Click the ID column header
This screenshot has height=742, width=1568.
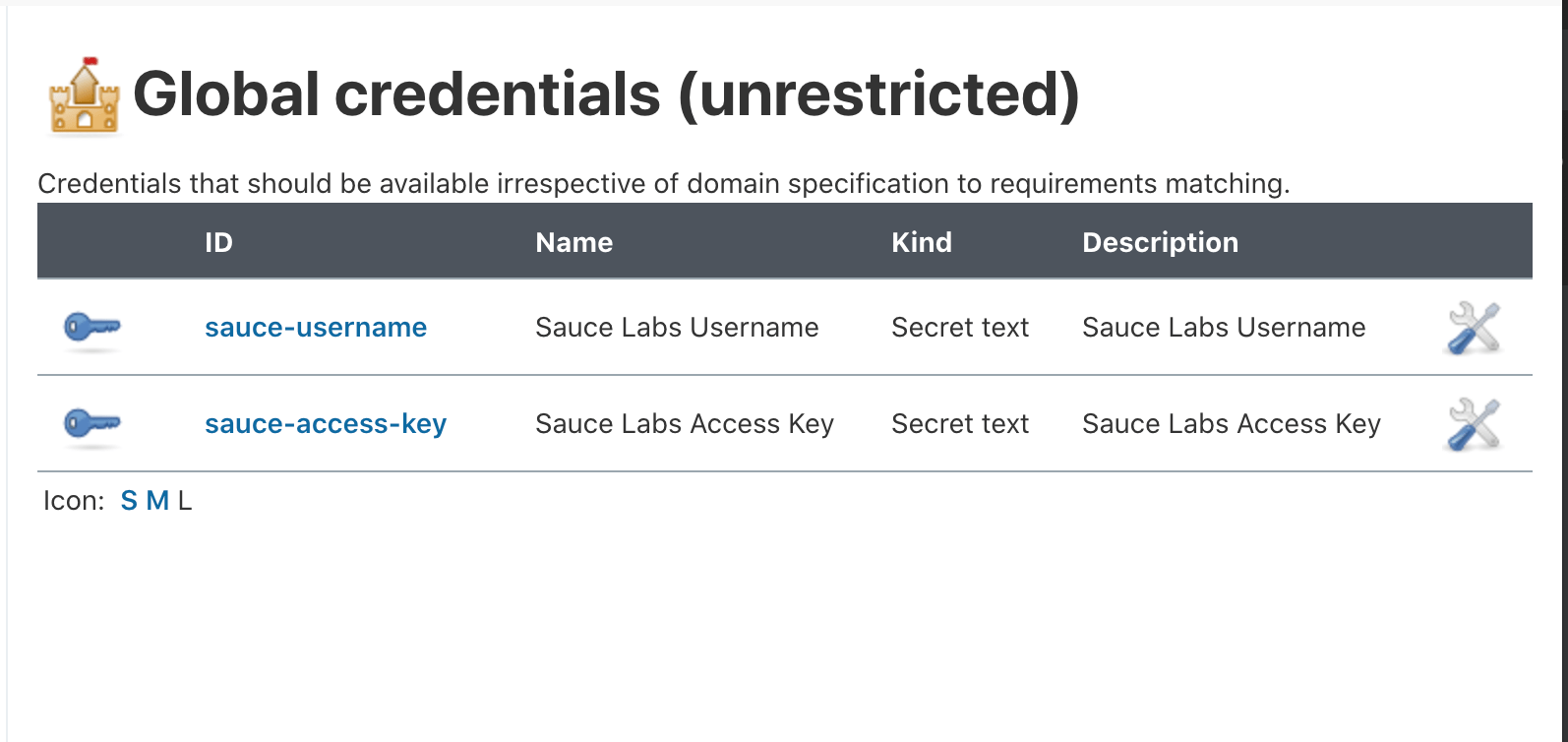tap(219, 242)
